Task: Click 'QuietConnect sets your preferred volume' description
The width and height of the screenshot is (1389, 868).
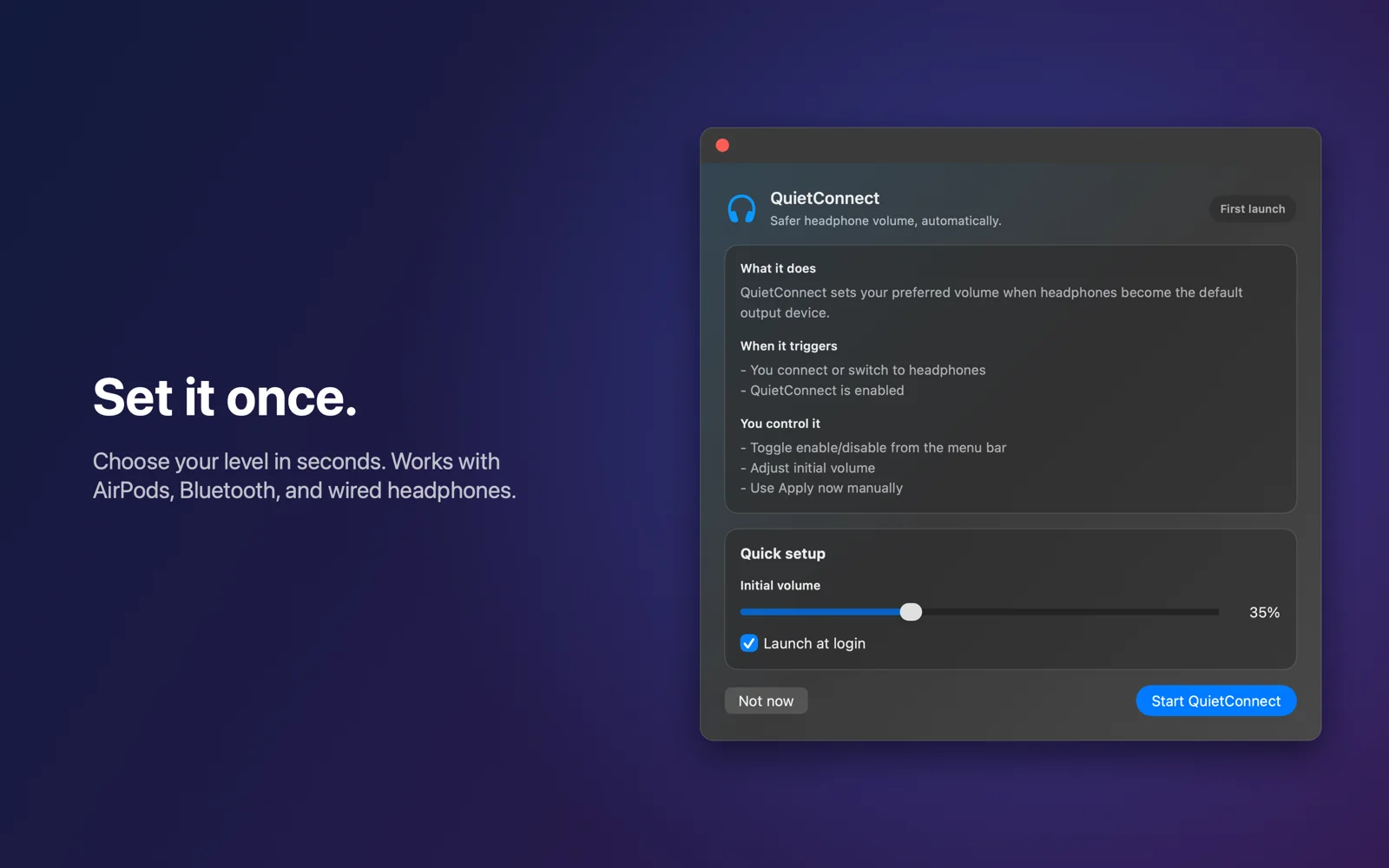Action: coord(991,302)
